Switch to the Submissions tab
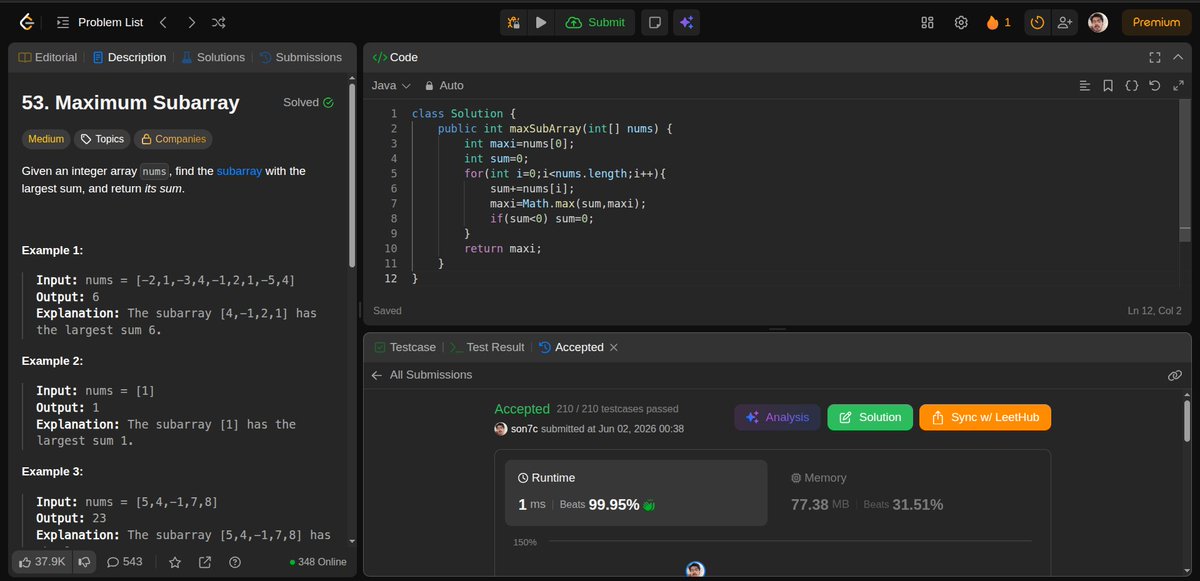The height and width of the screenshot is (581, 1200). click(x=301, y=57)
